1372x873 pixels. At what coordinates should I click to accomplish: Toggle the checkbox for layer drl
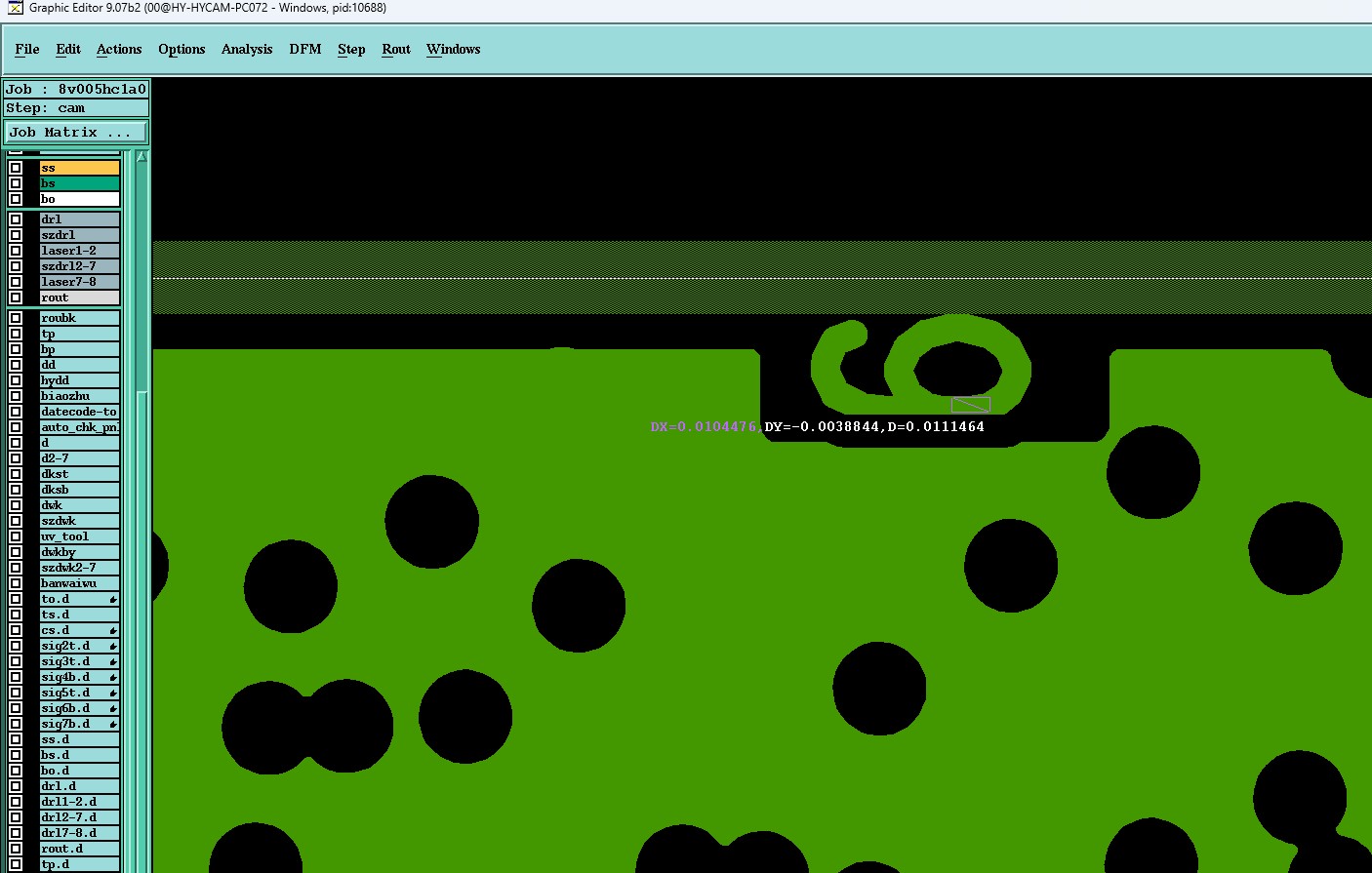pyautogui.click(x=16, y=219)
